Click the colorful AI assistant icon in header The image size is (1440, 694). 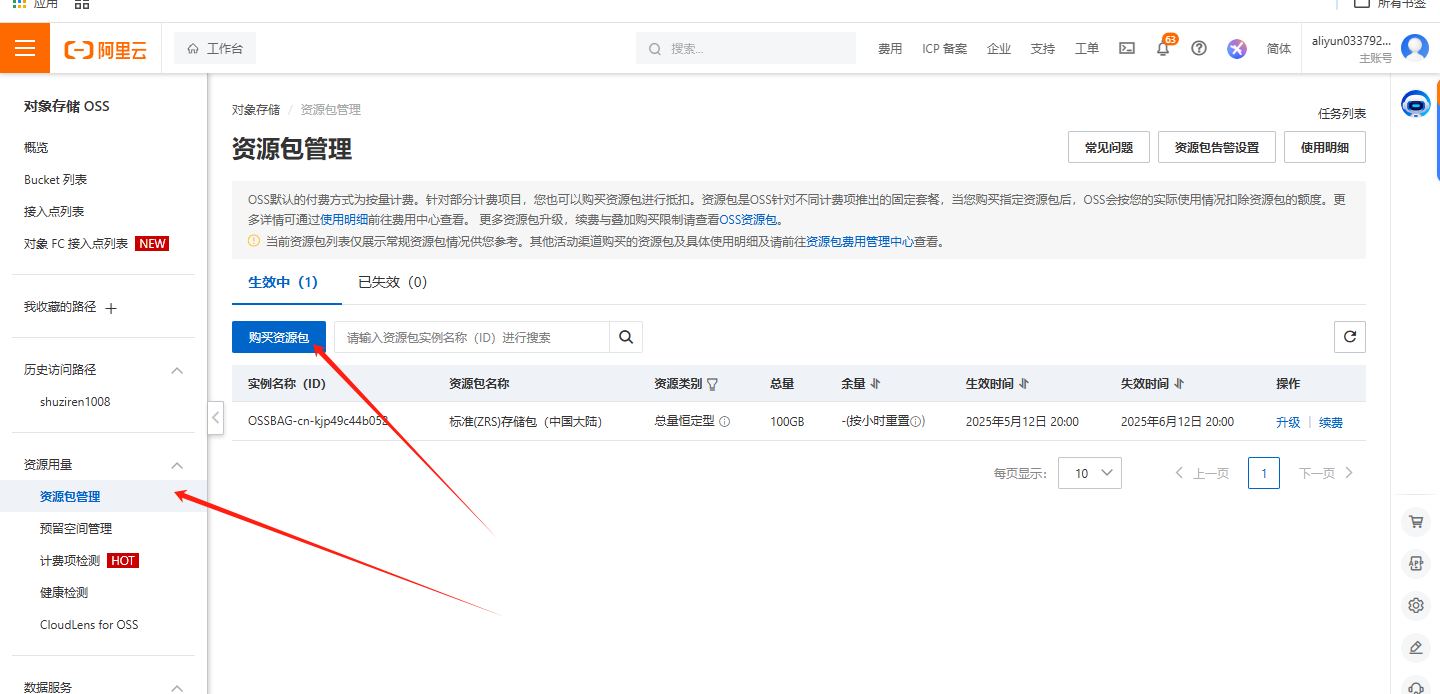(1237, 48)
